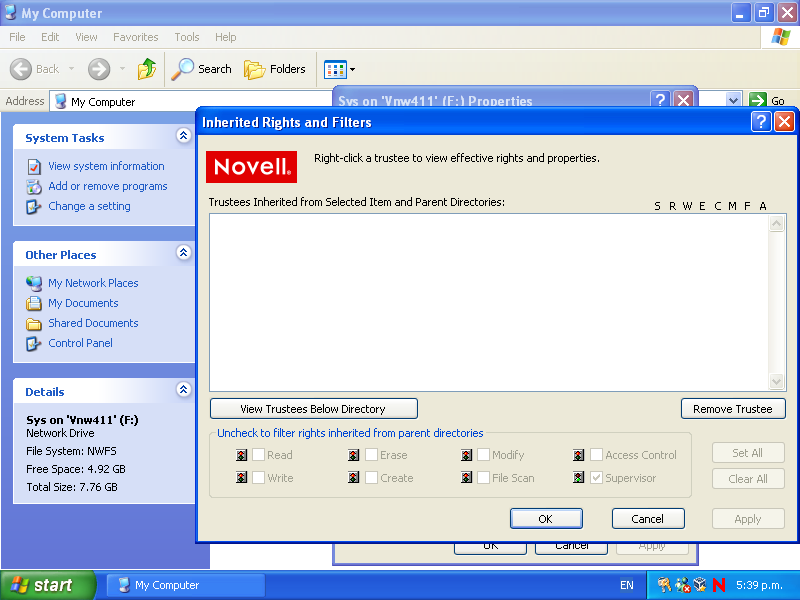This screenshot has width=800, height=600.
Task: Toggle the Folders pane button
Action: pyautogui.click(x=274, y=69)
